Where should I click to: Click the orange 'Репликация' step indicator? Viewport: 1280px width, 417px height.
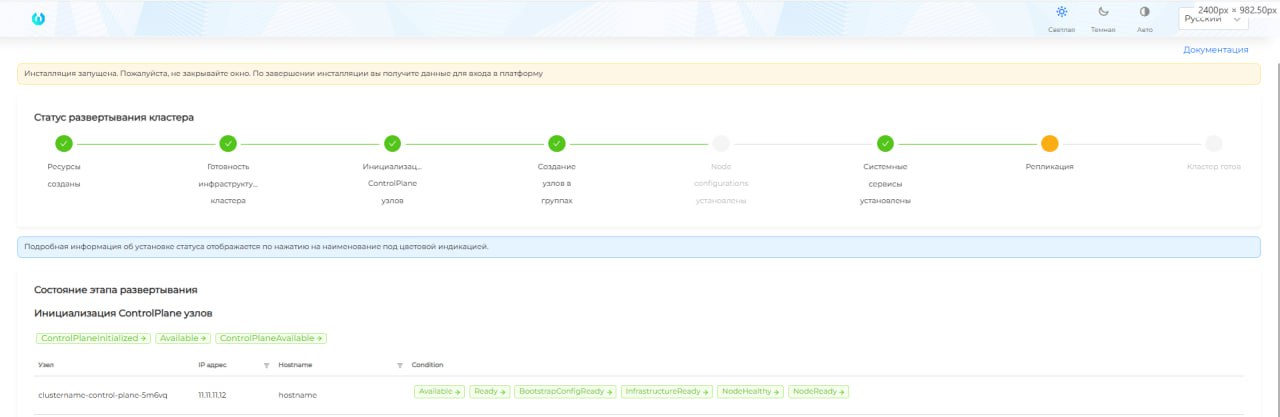tap(1049, 143)
